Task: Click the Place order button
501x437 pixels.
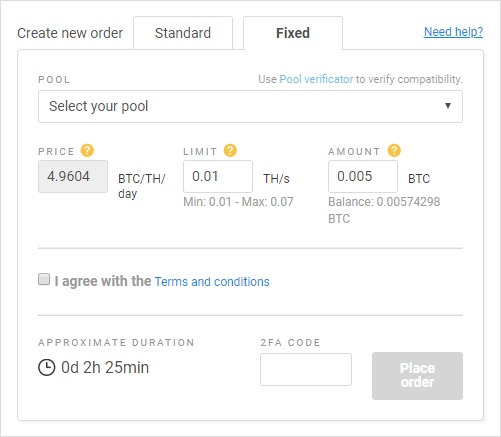Action: tap(417, 376)
